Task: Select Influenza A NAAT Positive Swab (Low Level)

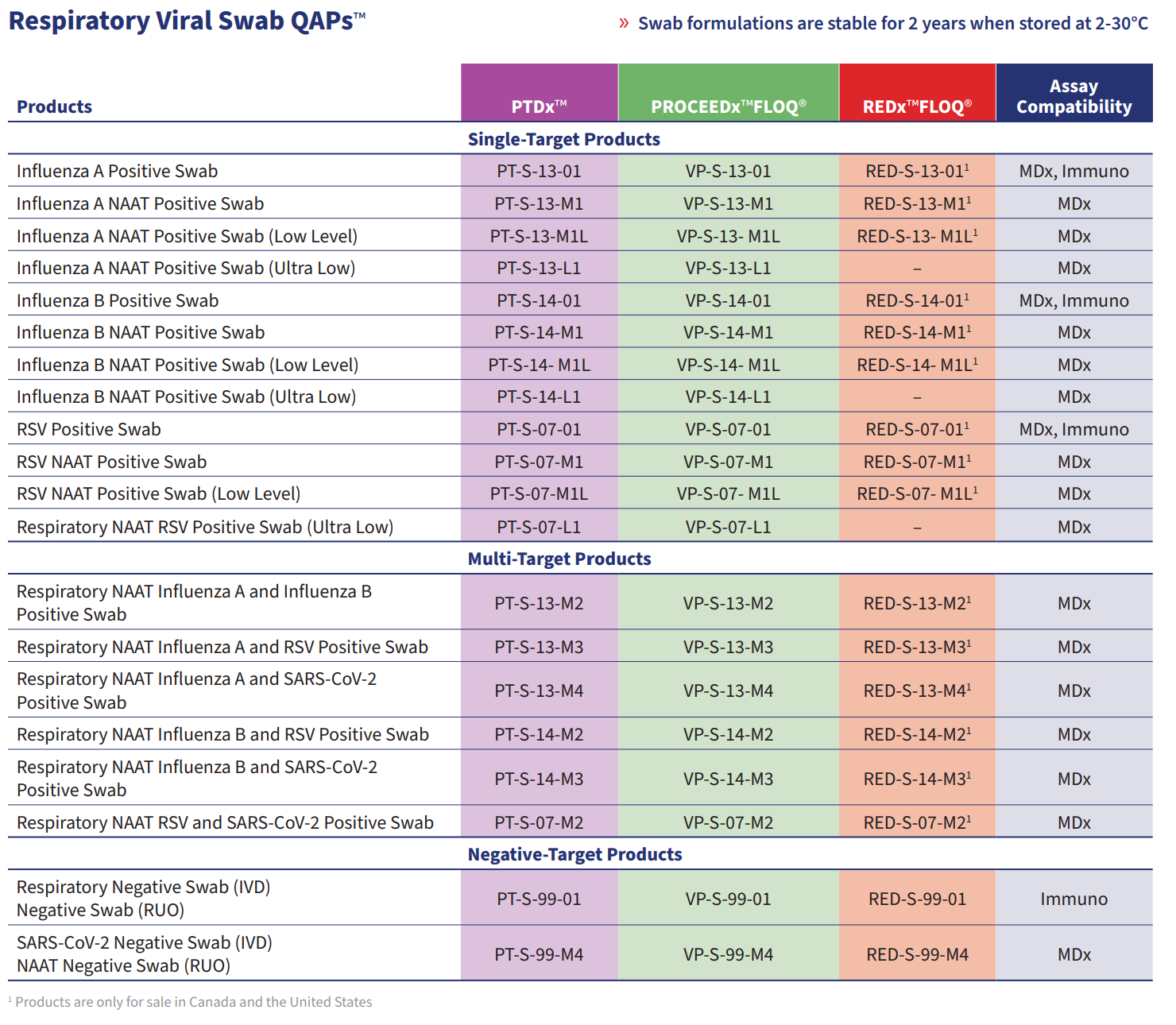Action: (x=187, y=236)
